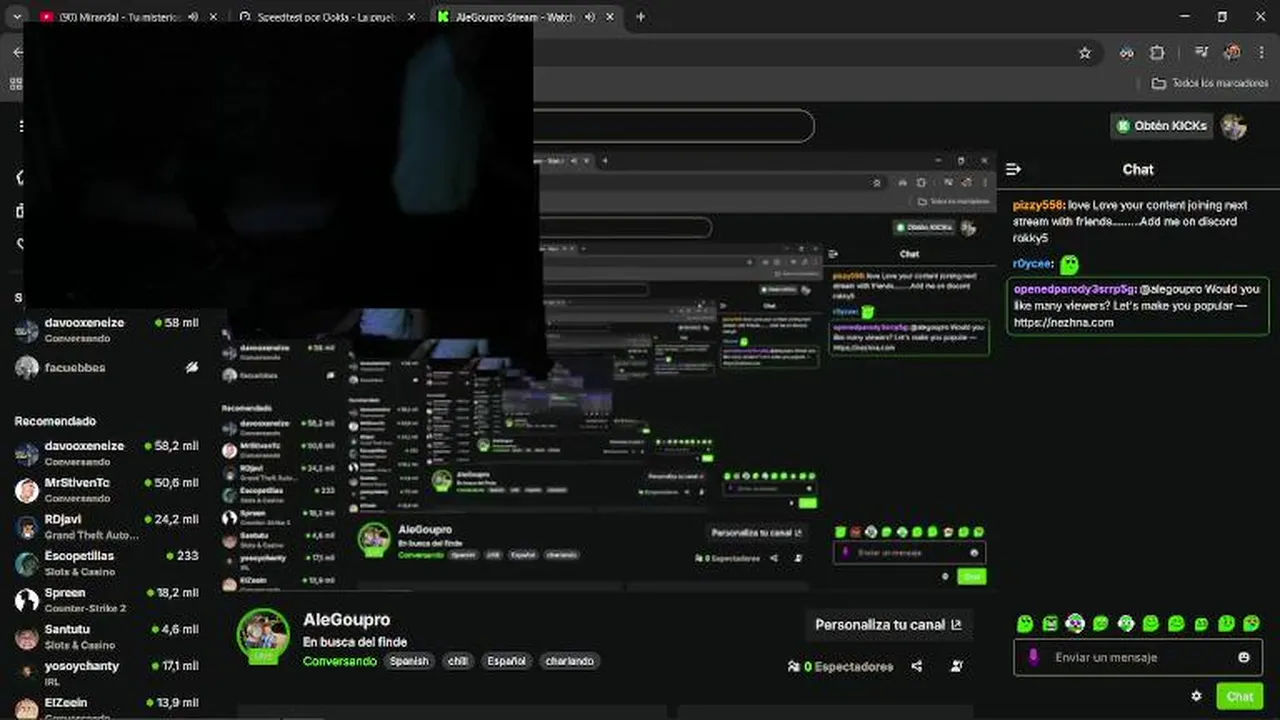Open the Chrome extensions puzzle icon
1280x720 pixels.
coord(1157,53)
